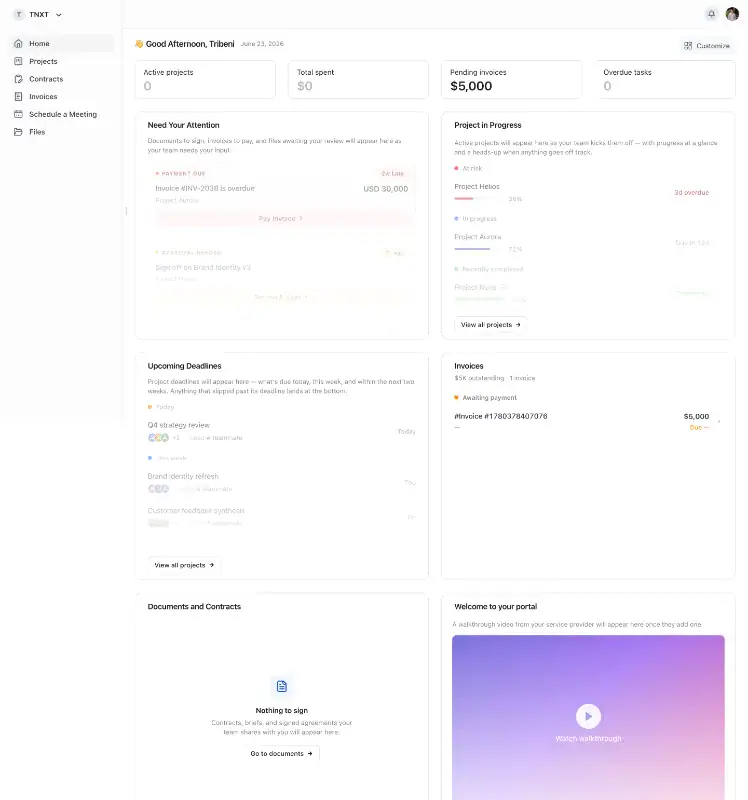
Task: Click the Awaiting payment status label
Action: (x=489, y=397)
